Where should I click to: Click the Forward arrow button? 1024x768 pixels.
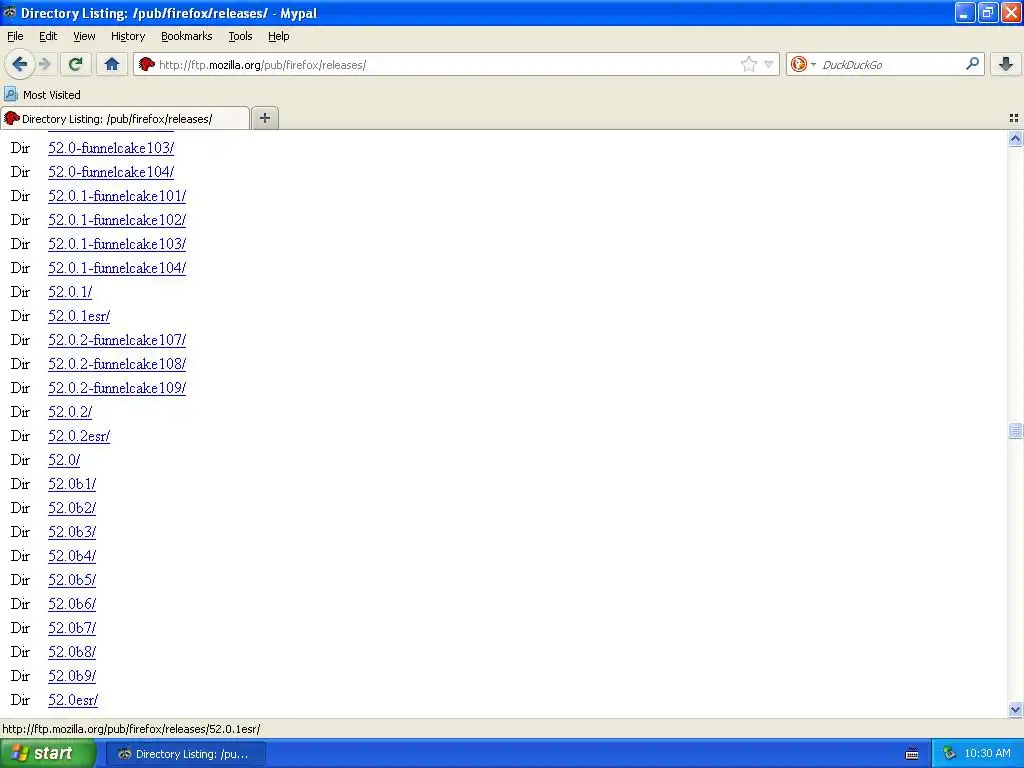tap(44, 64)
